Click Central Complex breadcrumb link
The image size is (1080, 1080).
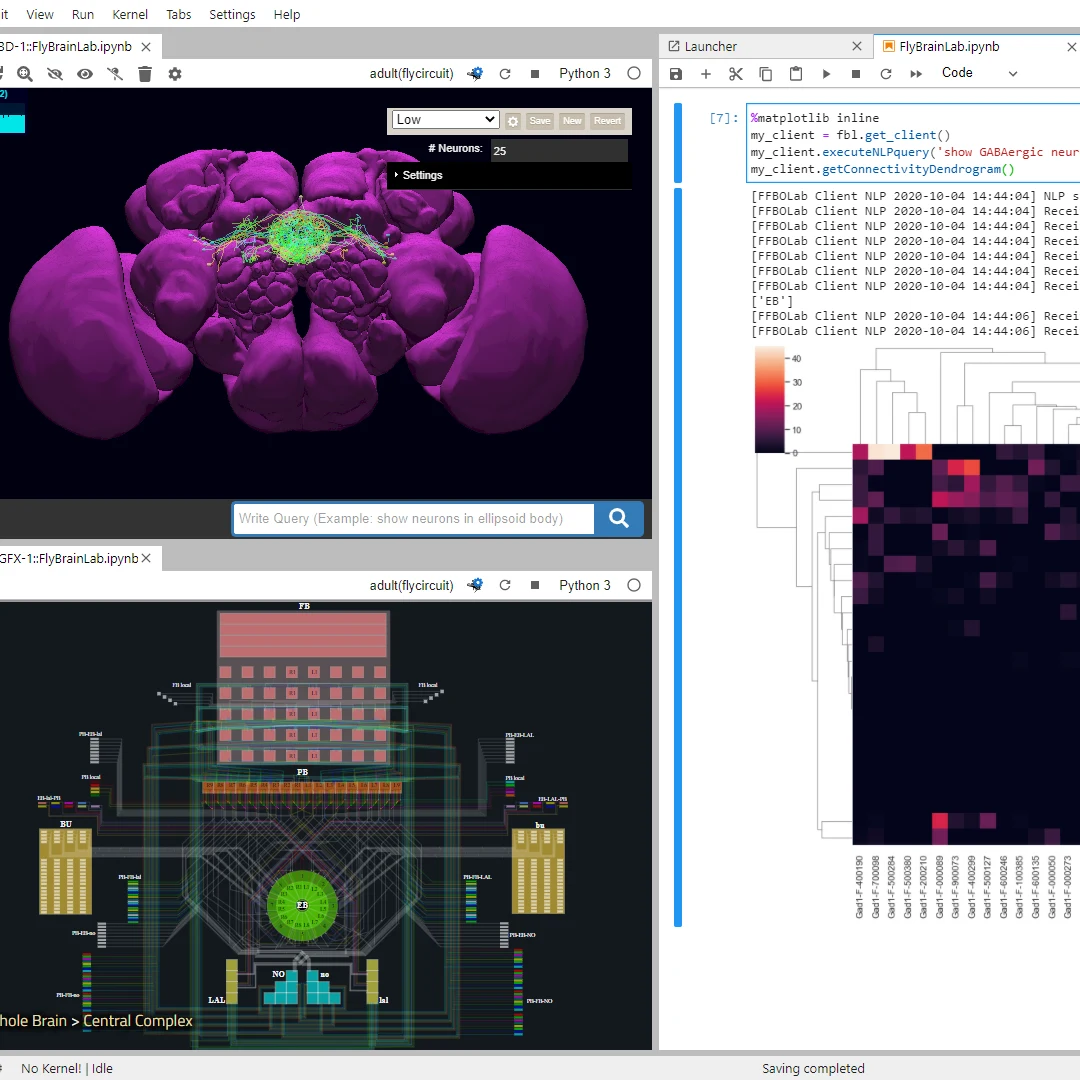click(x=137, y=1021)
